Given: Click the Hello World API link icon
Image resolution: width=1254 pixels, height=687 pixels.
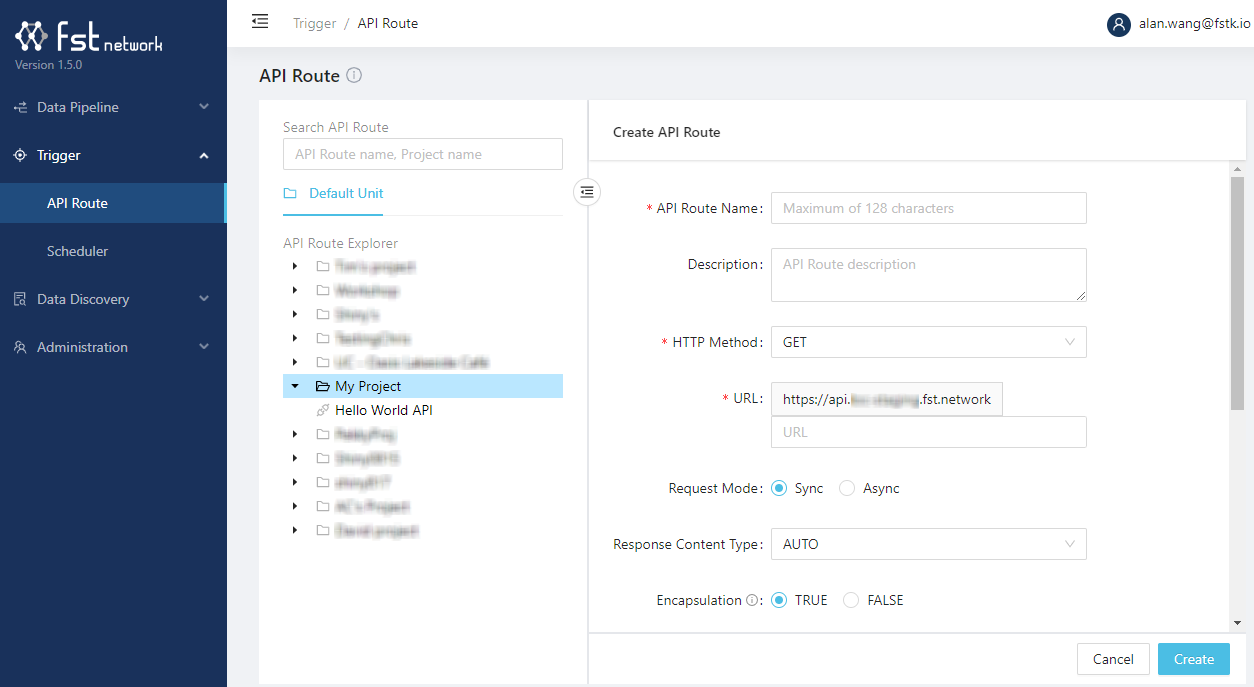Looking at the screenshot, I should pyautogui.click(x=323, y=410).
